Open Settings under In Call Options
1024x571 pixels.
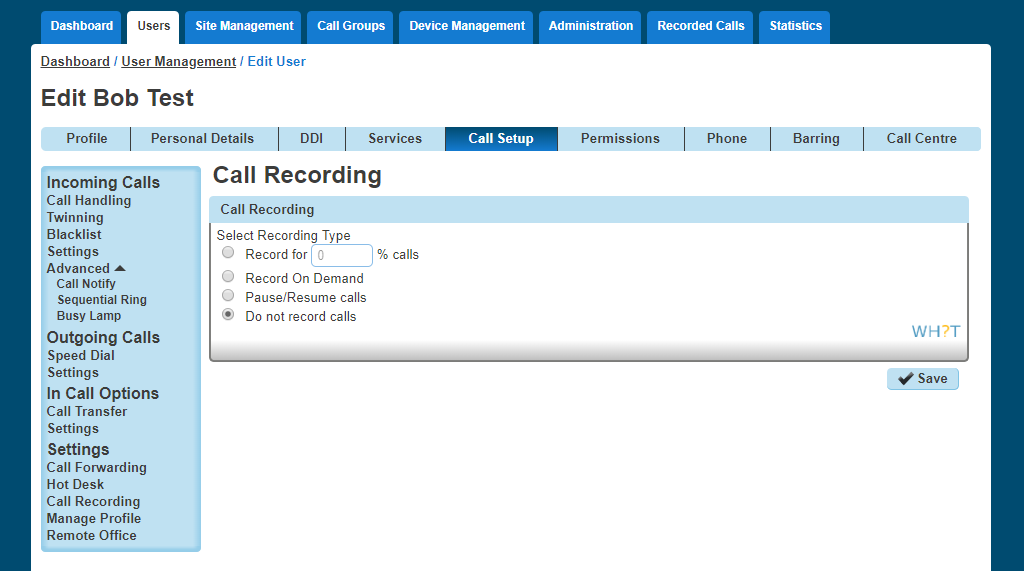pyautogui.click(x=72, y=429)
